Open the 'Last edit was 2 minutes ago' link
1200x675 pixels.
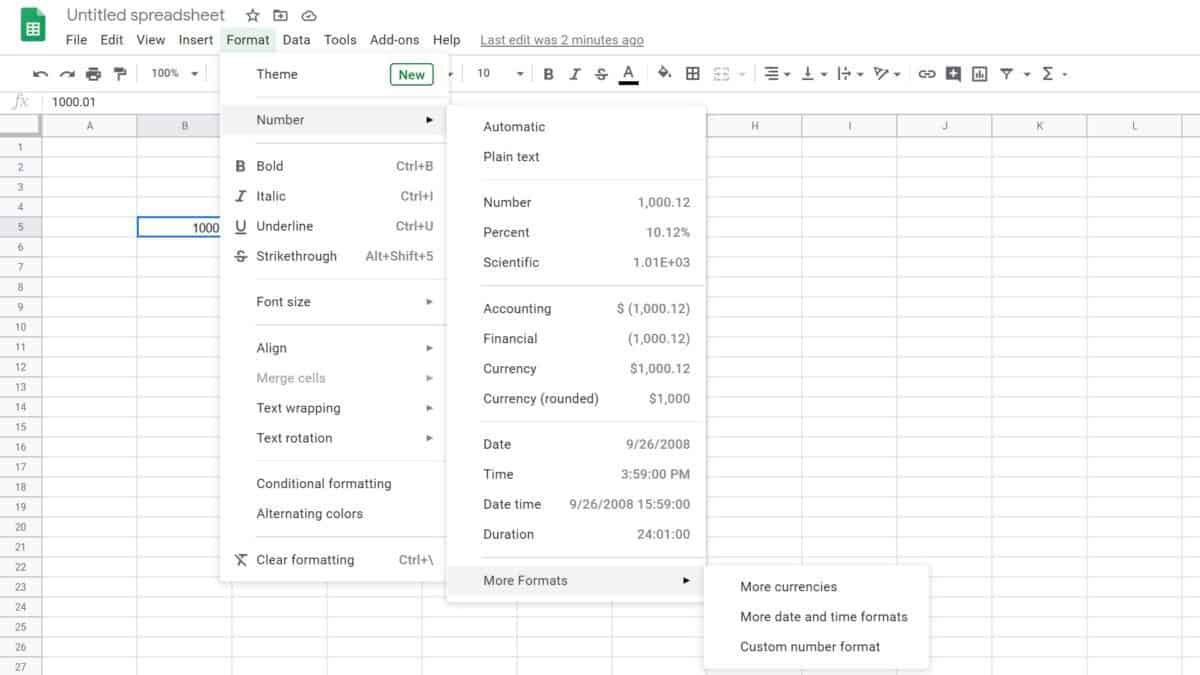[562, 40]
